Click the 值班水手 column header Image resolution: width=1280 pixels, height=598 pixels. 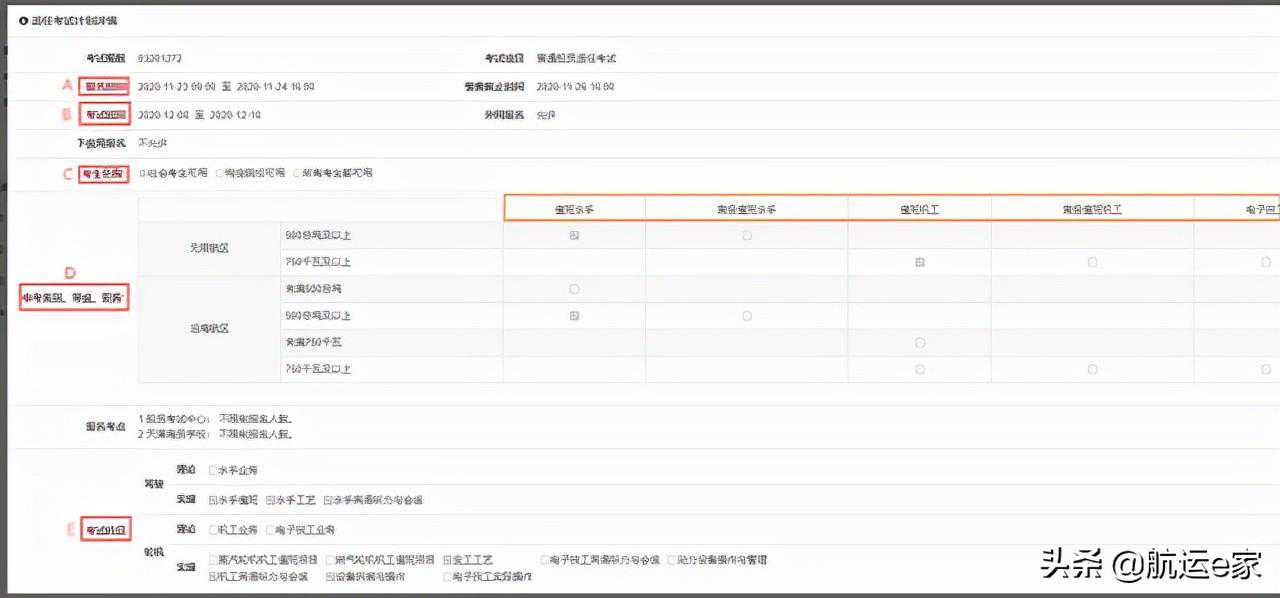574,209
